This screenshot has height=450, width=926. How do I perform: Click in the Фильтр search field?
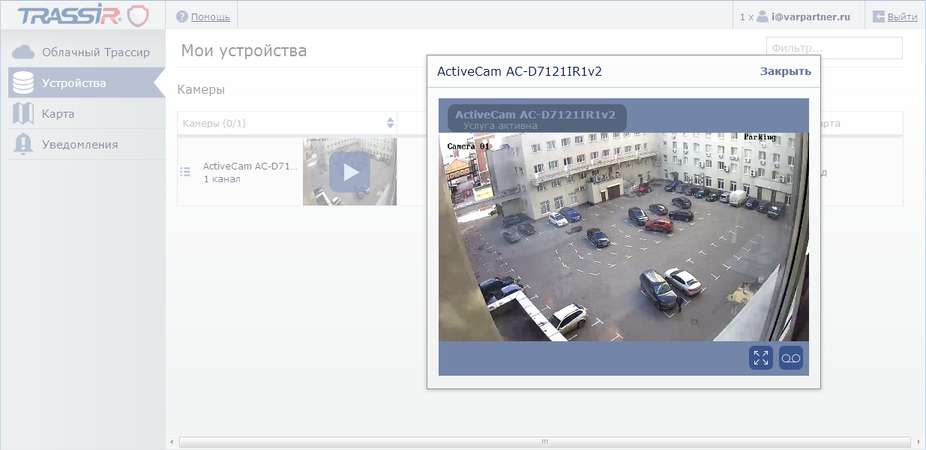pos(833,48)
